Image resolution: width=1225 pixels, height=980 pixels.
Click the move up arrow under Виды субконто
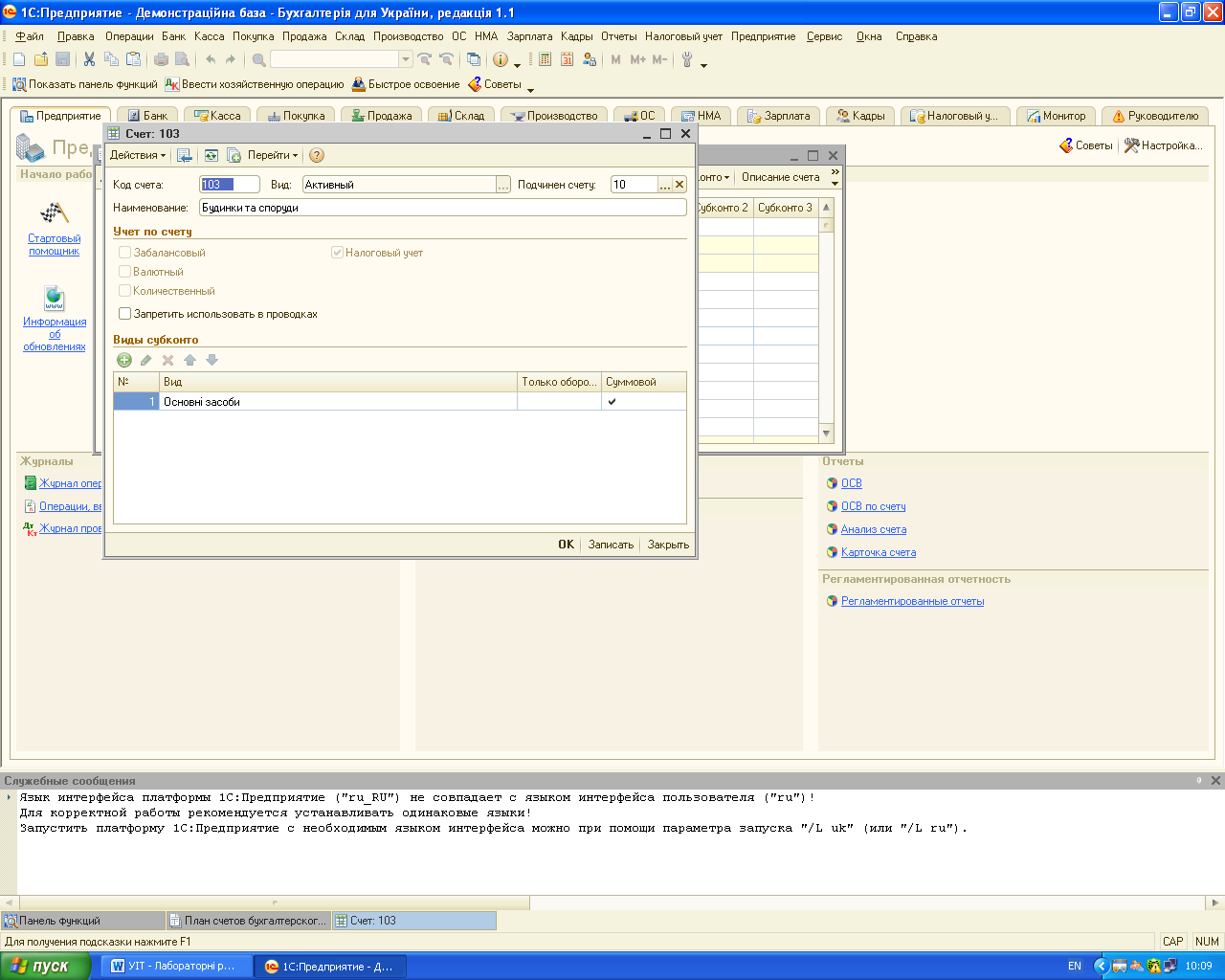(189, 360)
